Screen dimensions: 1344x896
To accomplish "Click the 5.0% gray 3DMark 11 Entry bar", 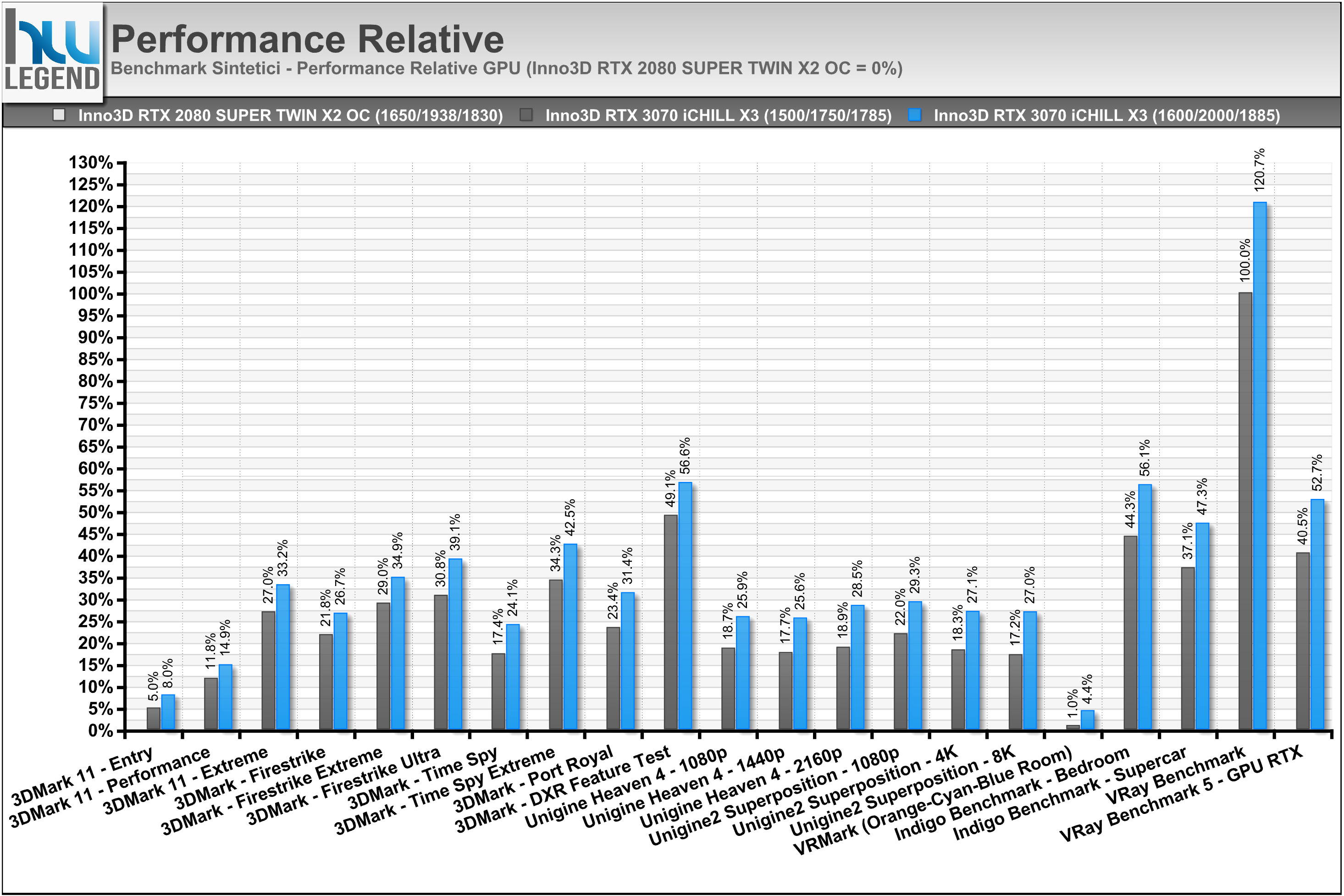I will pos(154,719).
